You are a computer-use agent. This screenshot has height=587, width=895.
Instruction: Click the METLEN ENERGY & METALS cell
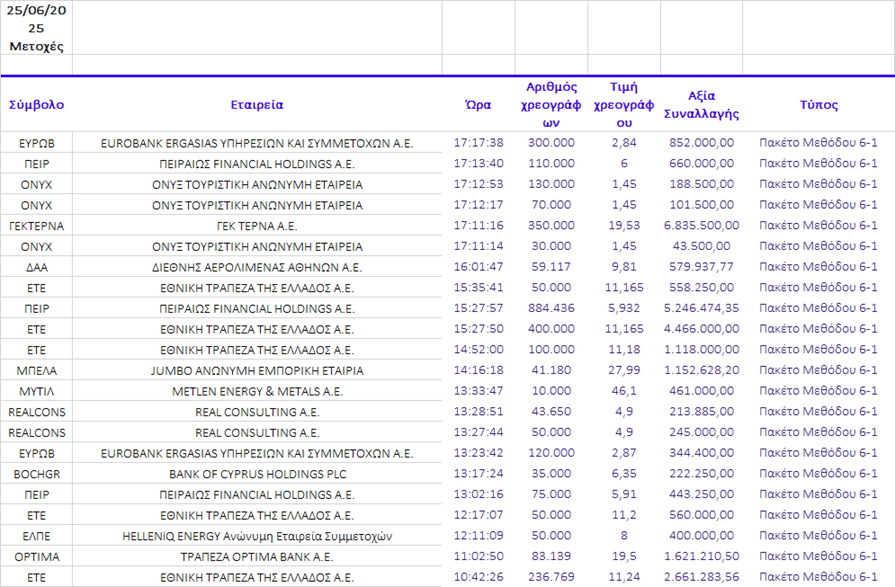[257, 391]
